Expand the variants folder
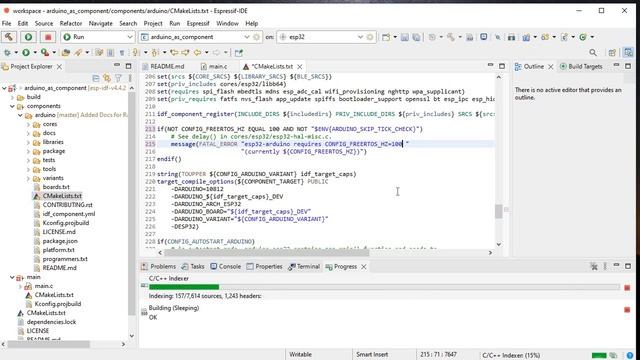Viewport: 640px width, 360px height. point(28,178)
